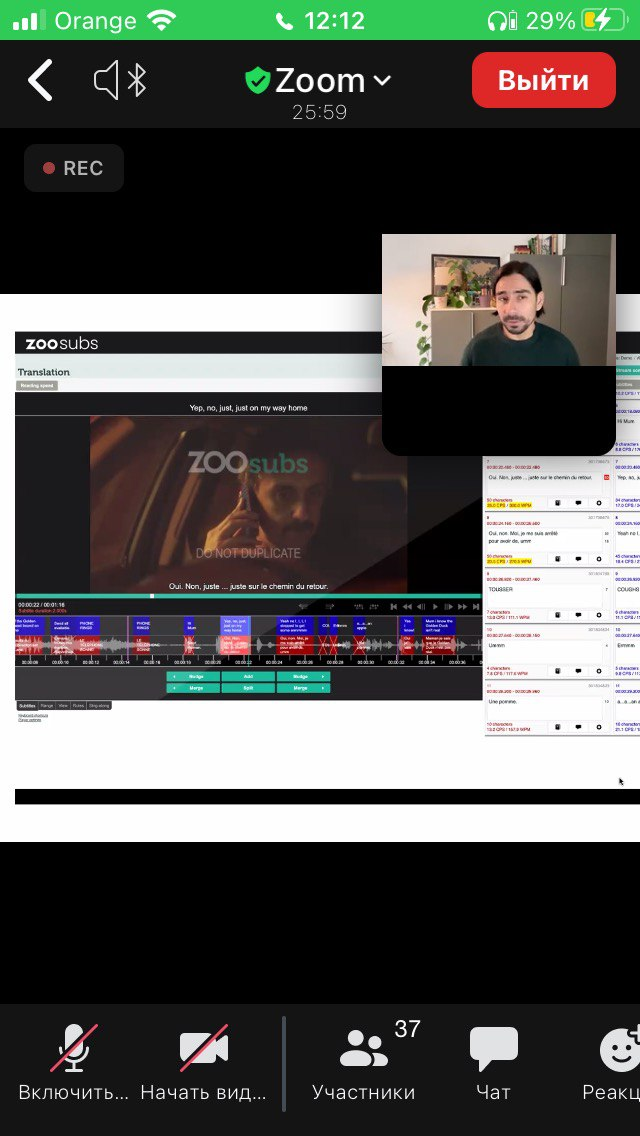Click the video progress bar in ZOOsubs

[248, 596]
